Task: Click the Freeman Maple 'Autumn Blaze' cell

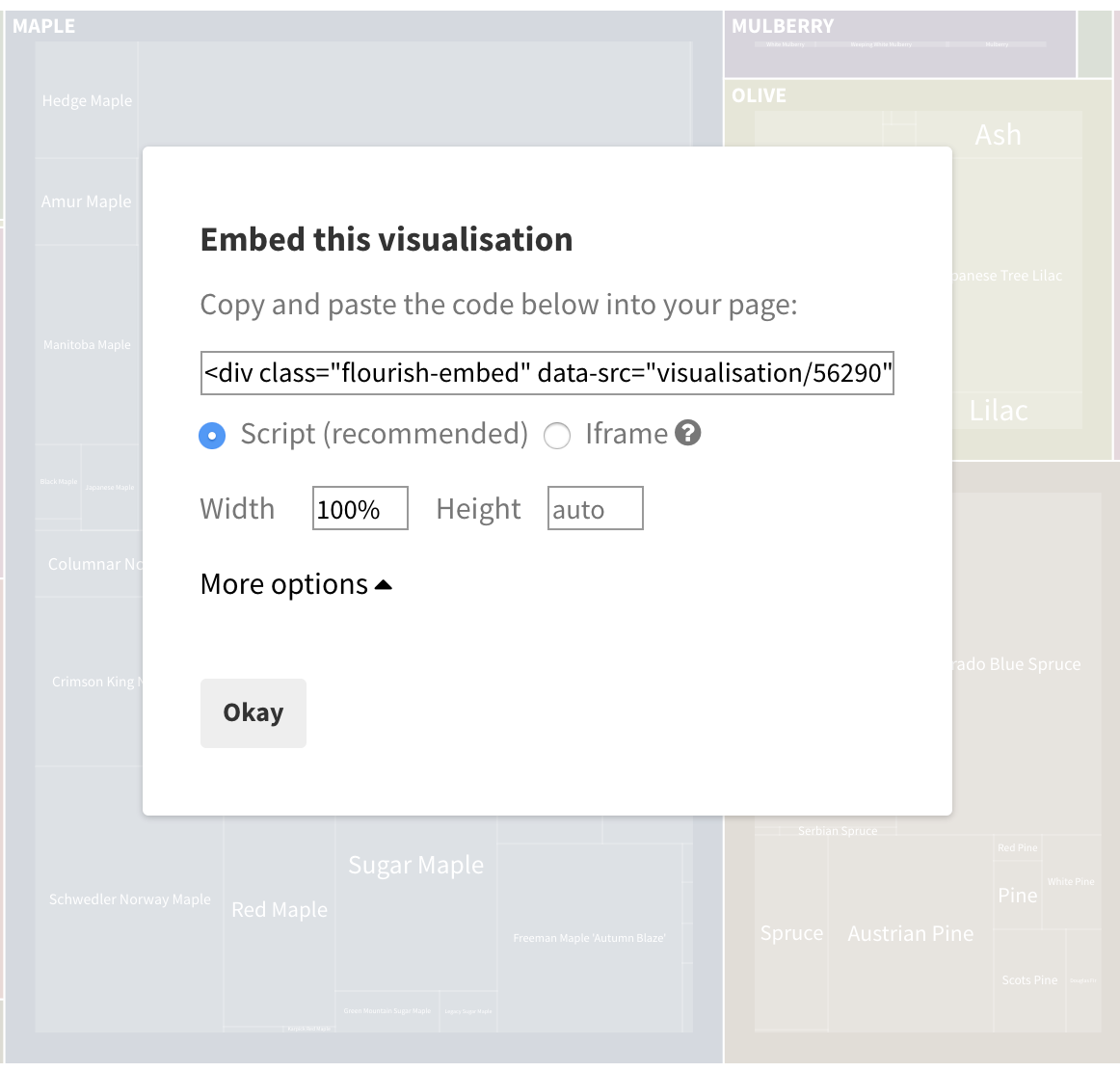Action: [589, 938]
